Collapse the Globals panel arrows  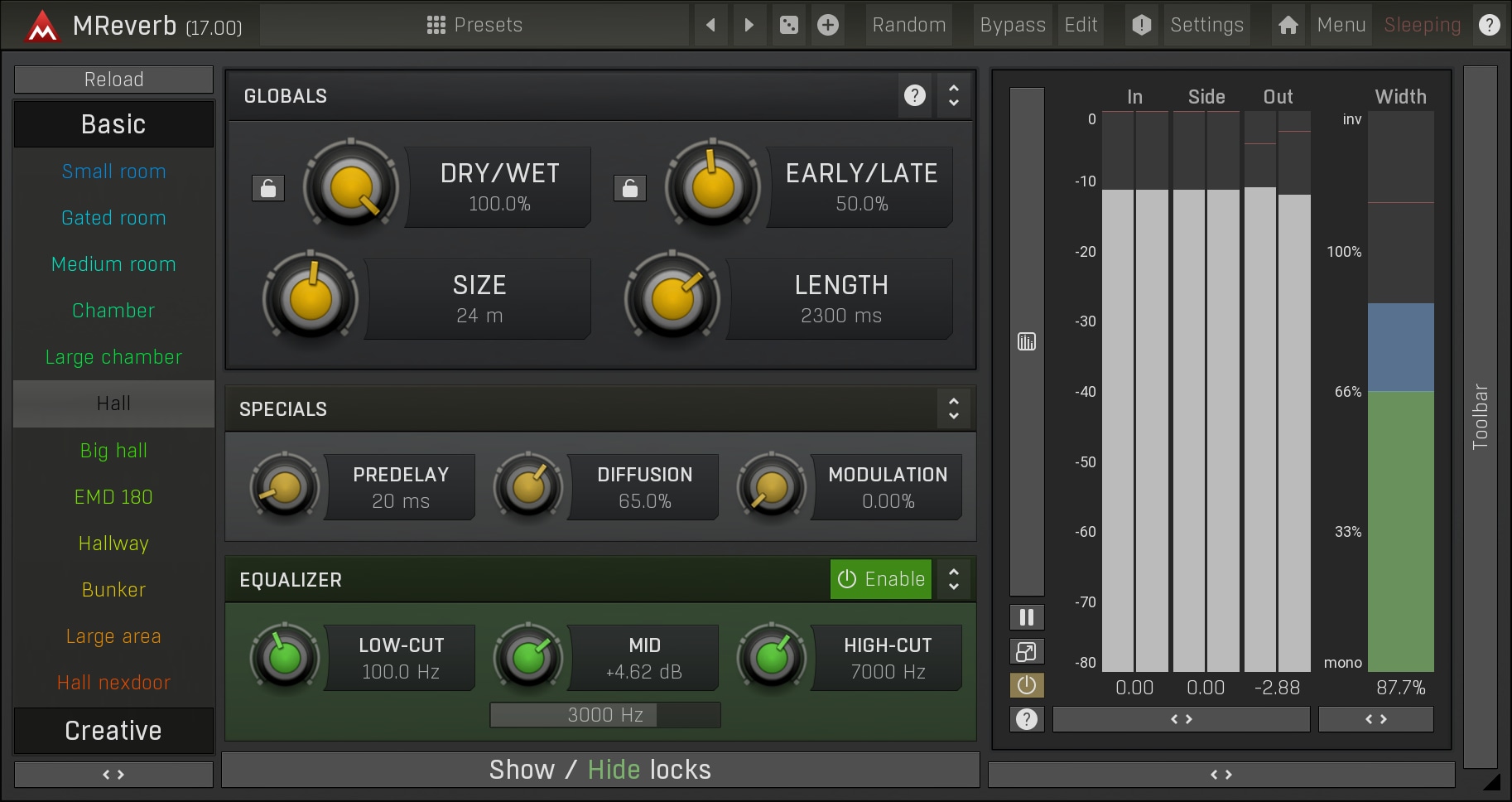[954, 96]
